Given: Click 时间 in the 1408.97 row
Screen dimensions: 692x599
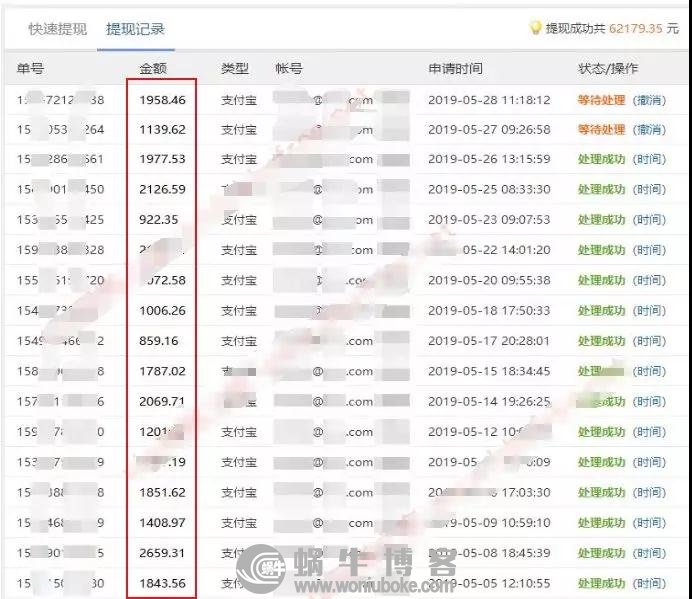Looking at the screenshot, I should pyautogui.click(x=649, y=523).
